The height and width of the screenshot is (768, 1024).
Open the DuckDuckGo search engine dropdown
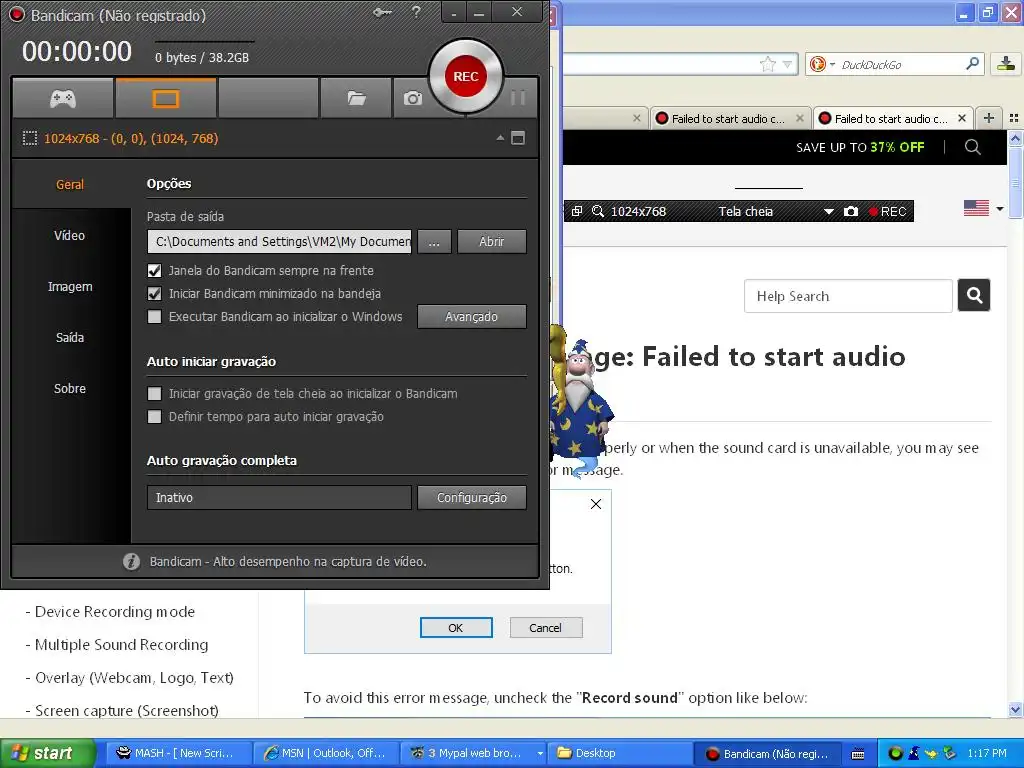point(822,64)
